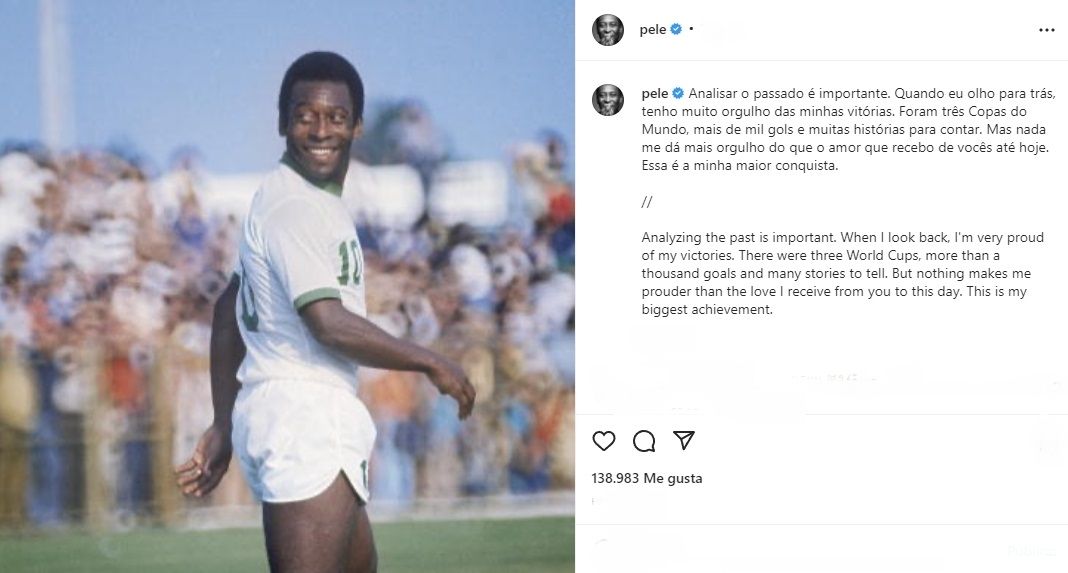1068x573 pixels.
Task: Open the three-dot more options menu
Action: (x=1046, y=30)
